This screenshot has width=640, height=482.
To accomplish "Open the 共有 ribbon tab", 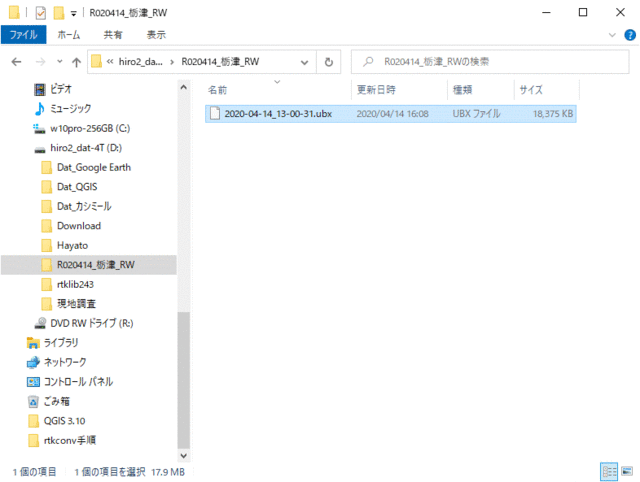I will point(113,35).
